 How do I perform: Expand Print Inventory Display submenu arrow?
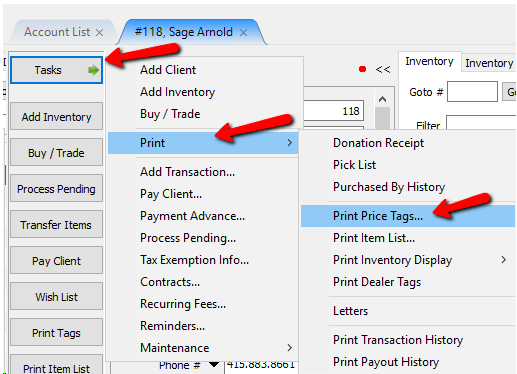(503, 260)
